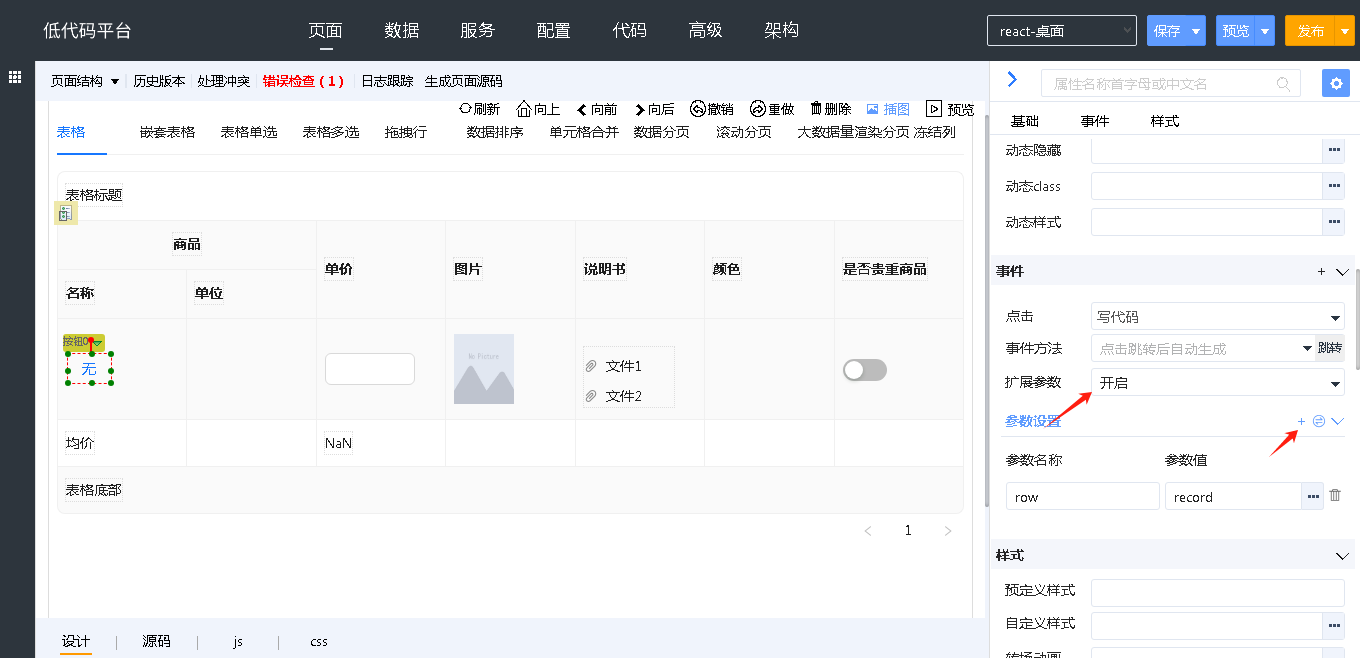Viewport: 1360px width, 658px height.
Task: Open the react-桌面 platform dropdown
Action: pyautogui.click(x=1062, y=31)
